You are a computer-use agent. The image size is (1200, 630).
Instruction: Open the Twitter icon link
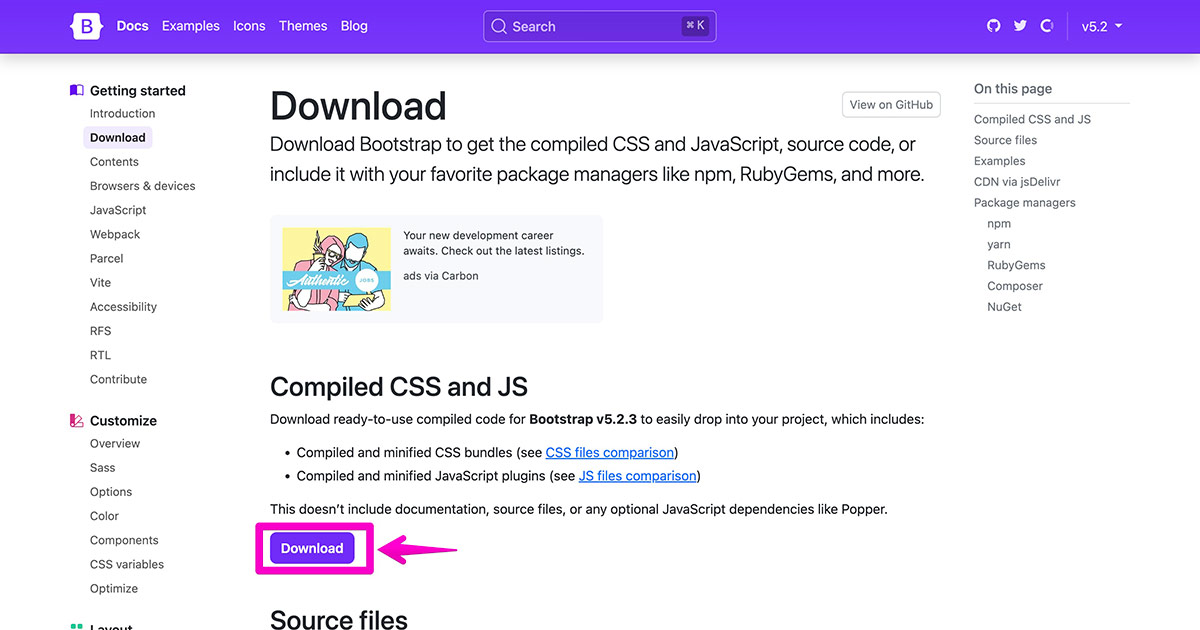(x=1020, y=26)
